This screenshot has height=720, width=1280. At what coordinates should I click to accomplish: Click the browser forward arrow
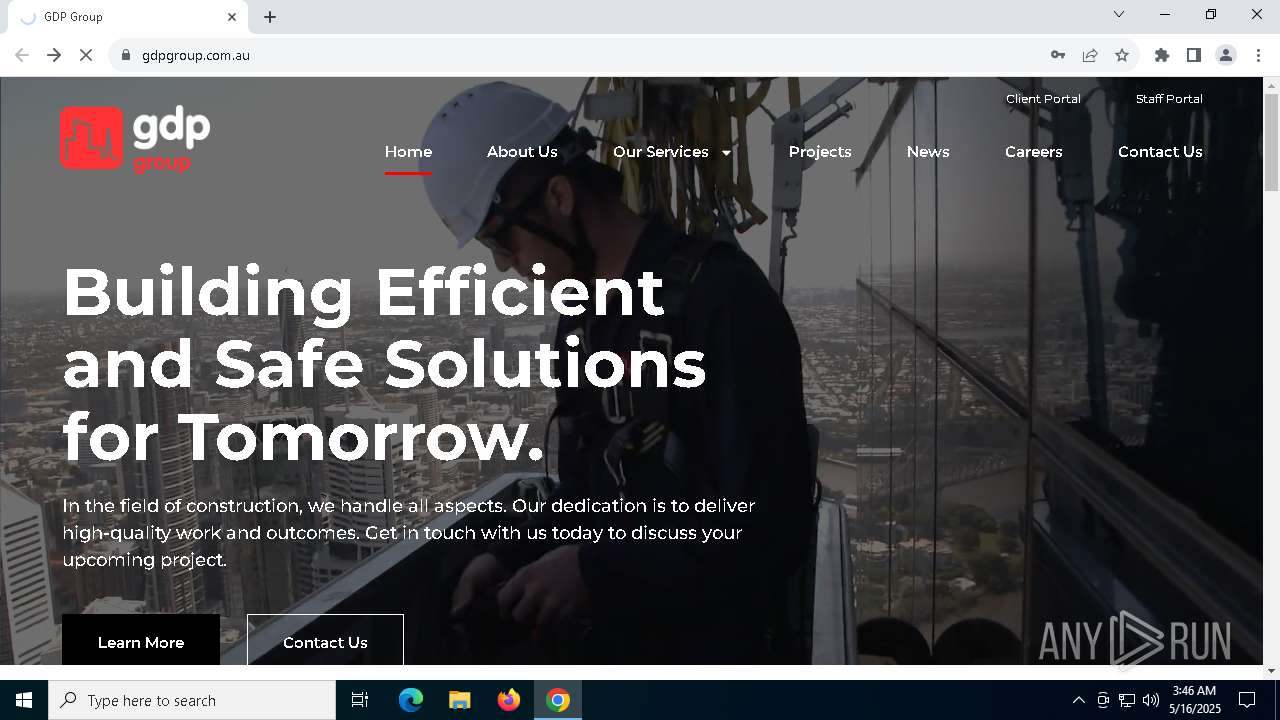coord(54,55)
